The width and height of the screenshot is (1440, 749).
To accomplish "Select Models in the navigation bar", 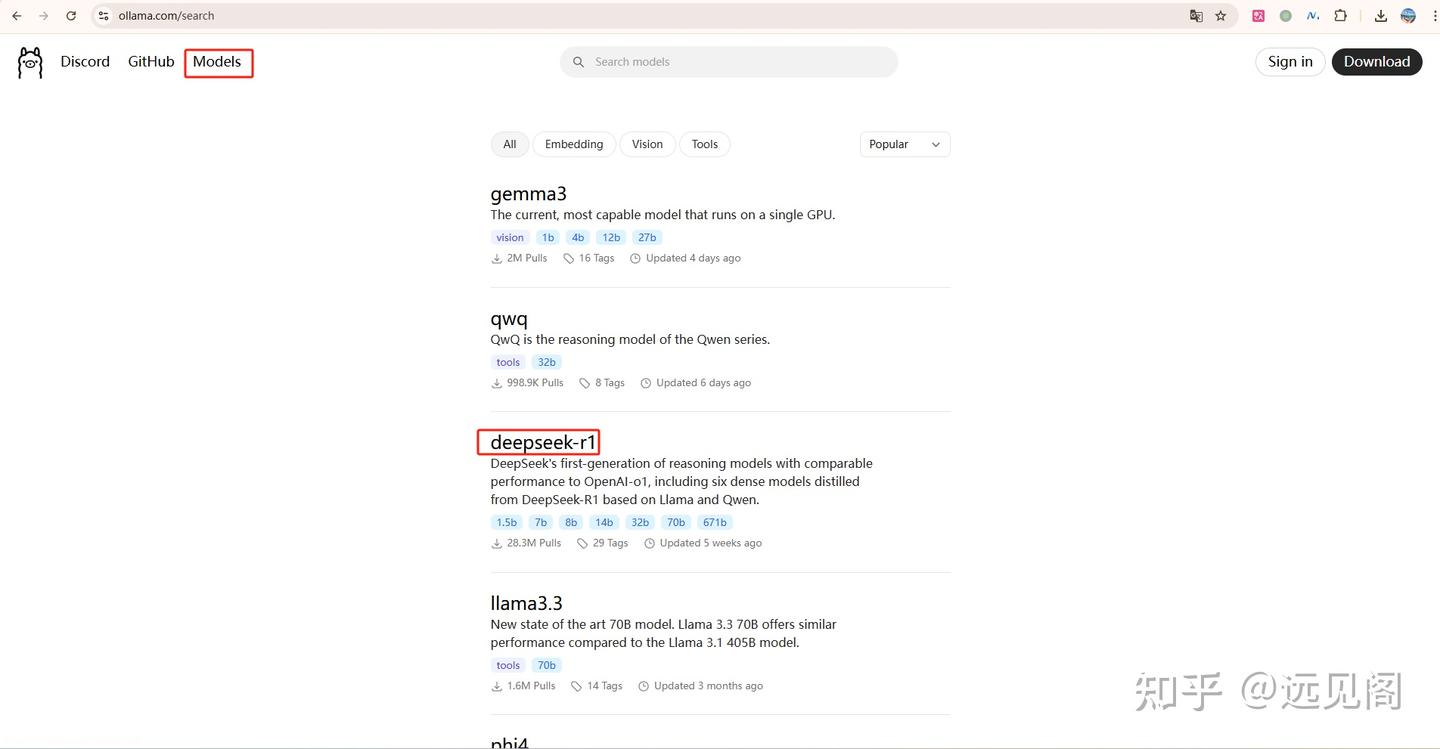I will click(216, 61).
